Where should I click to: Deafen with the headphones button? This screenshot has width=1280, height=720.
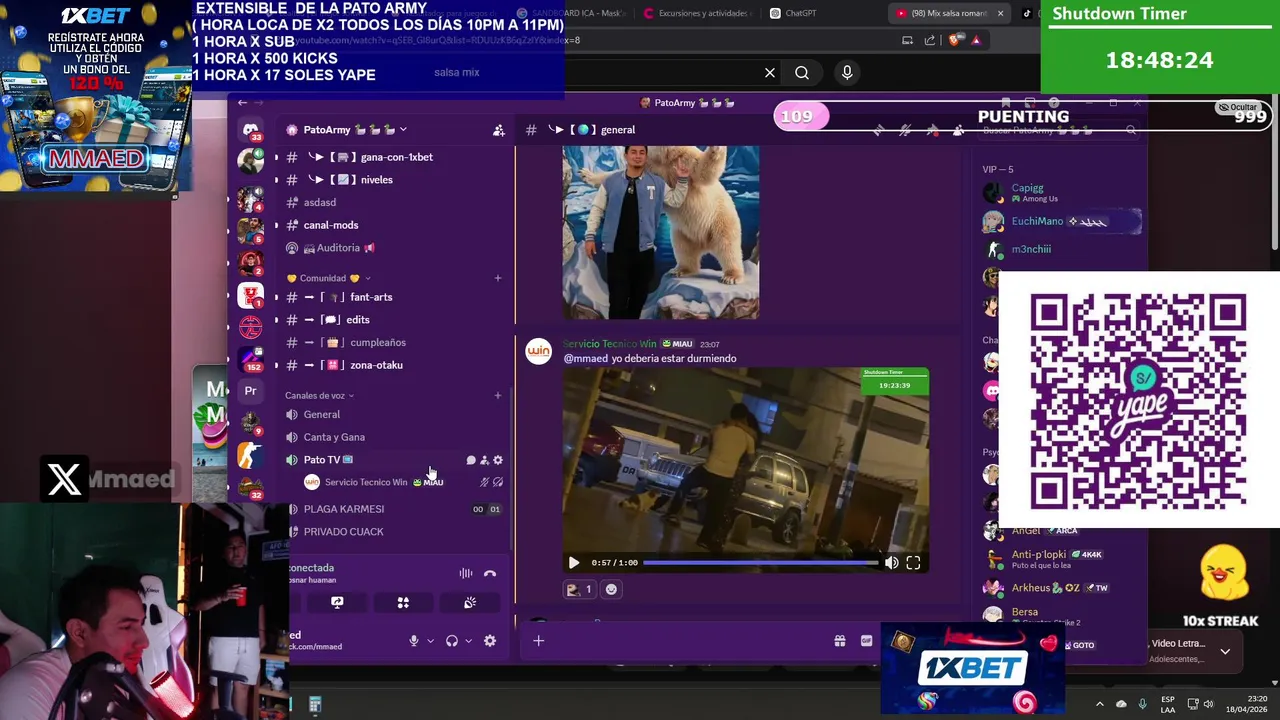452,641
